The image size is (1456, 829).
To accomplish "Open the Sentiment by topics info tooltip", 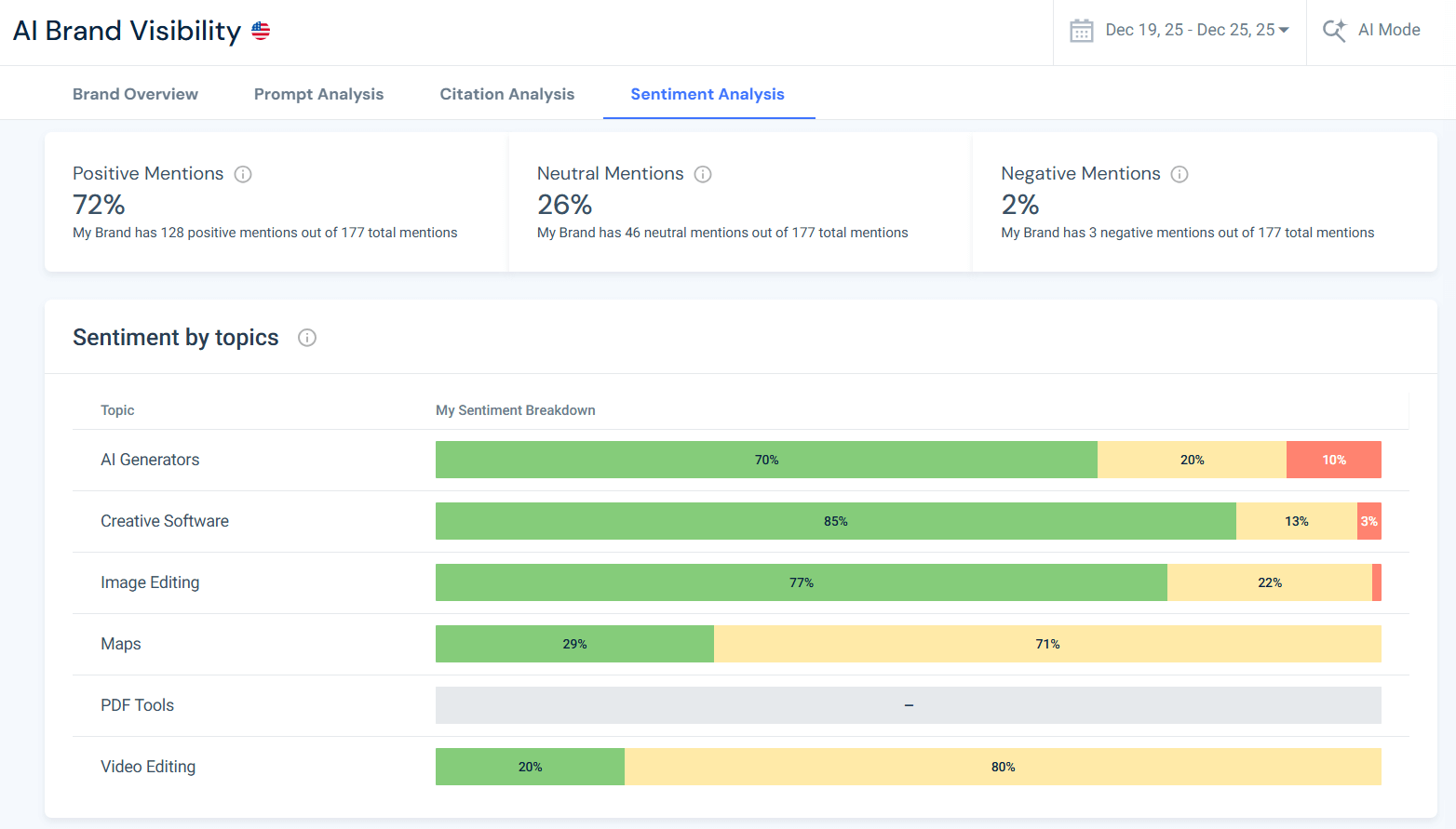I will [307, 338].
